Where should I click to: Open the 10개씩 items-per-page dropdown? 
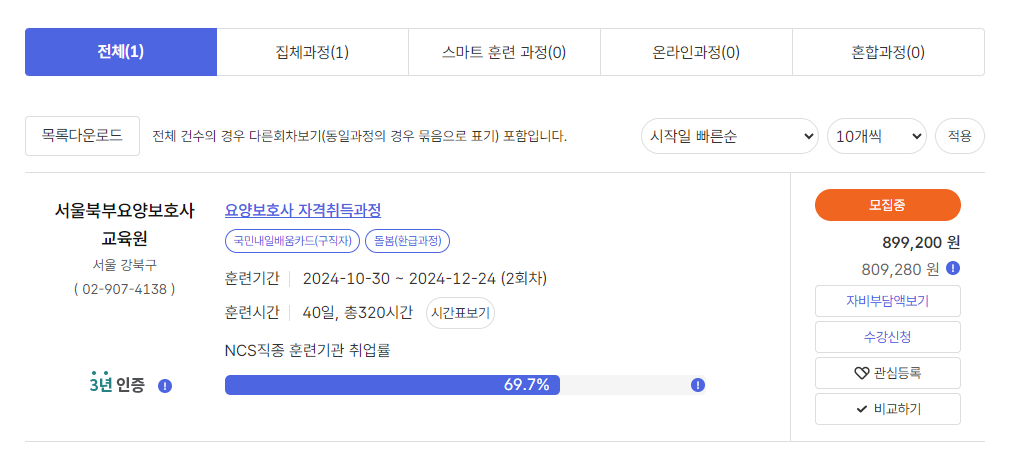(x=877, y=136)
